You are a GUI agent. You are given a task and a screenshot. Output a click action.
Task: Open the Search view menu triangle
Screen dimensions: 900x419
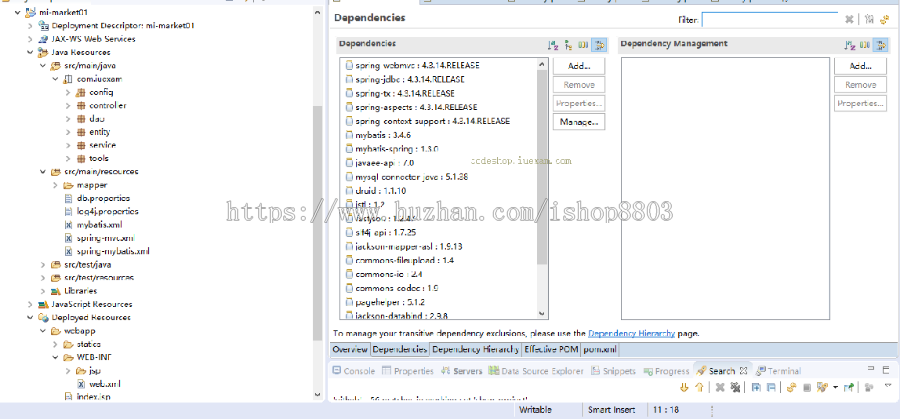tap(888, 386)
